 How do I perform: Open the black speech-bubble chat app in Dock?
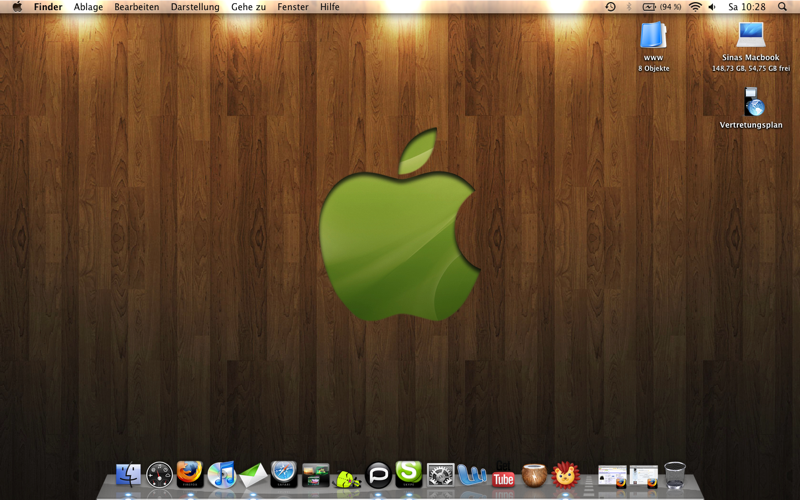tap(378, 475)
